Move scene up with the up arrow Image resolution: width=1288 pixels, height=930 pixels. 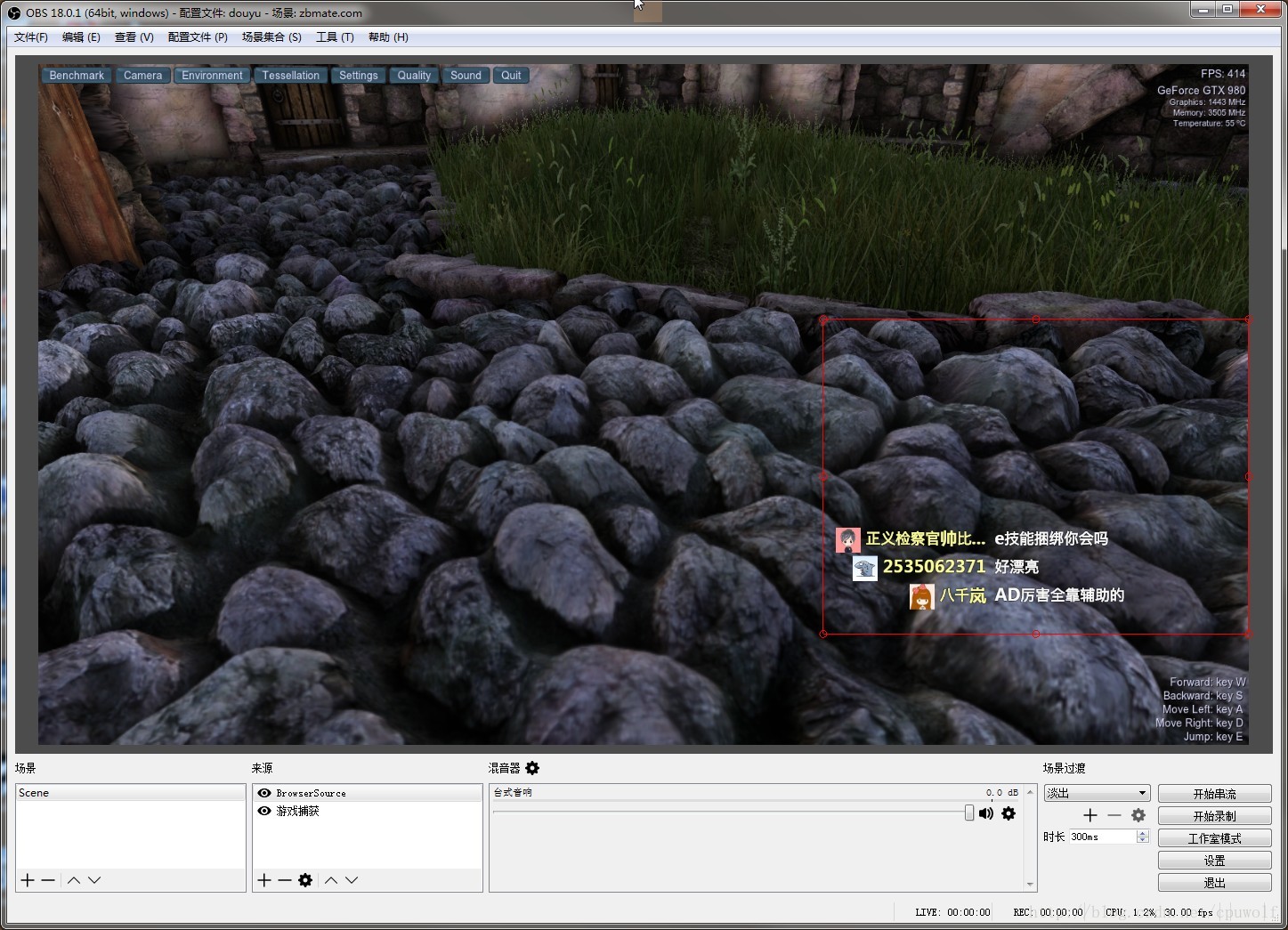click(x=74, y=880)
